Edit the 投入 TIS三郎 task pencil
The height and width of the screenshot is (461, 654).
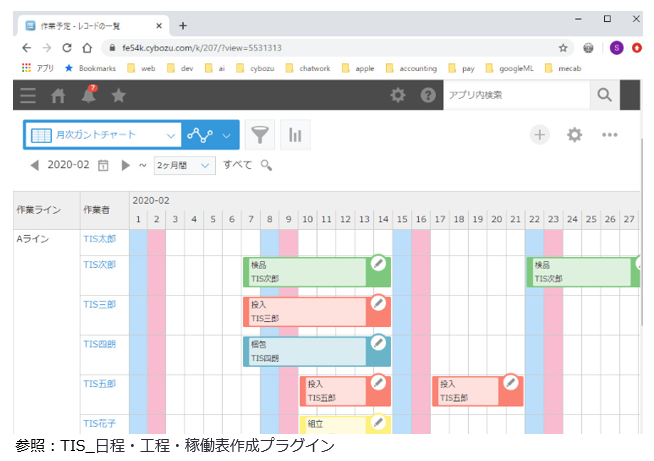point(378,303)
